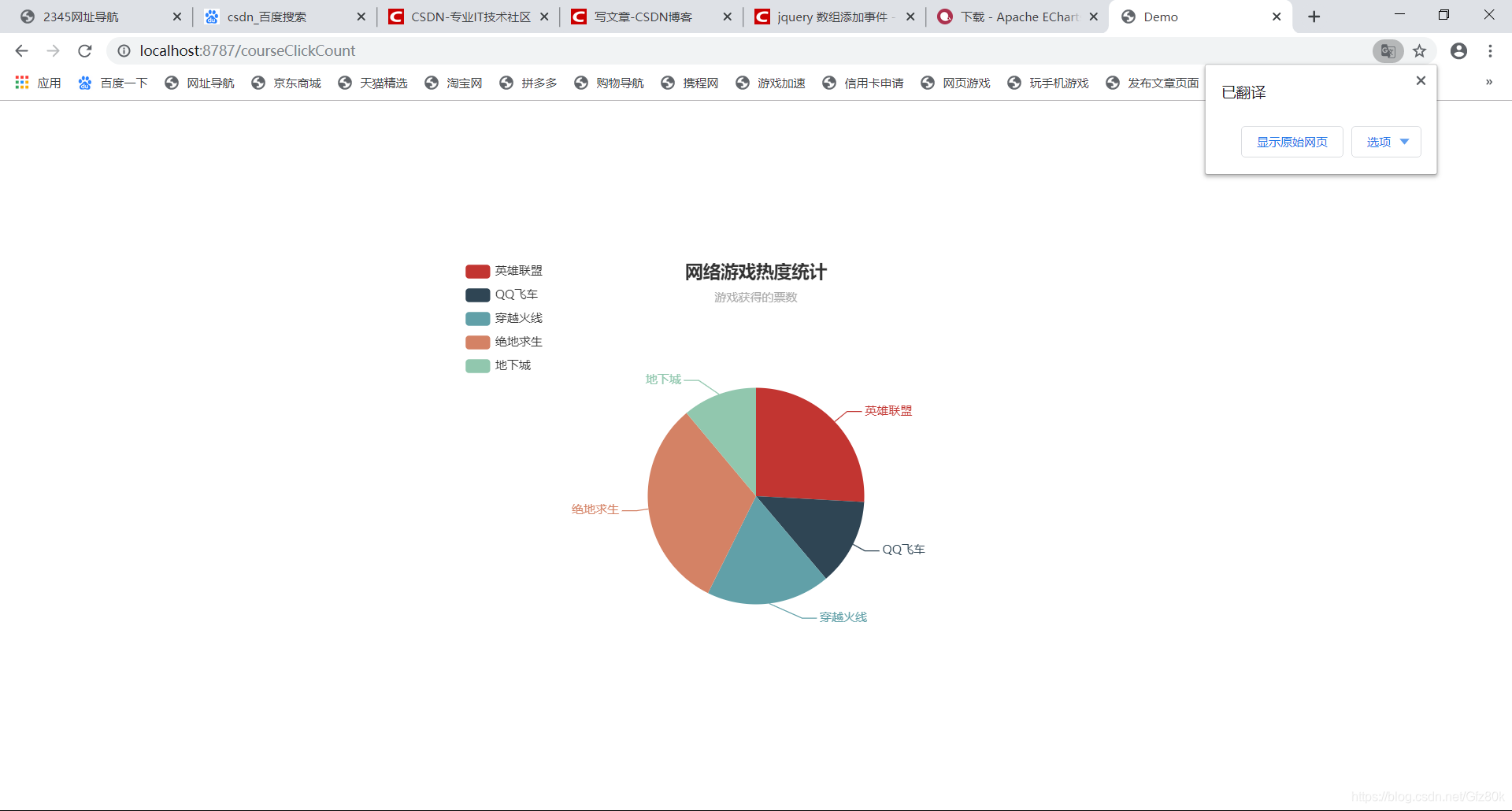Close the 已翻译 translate popup
The image size is (1512, 811).
[x=1421, y=80]
